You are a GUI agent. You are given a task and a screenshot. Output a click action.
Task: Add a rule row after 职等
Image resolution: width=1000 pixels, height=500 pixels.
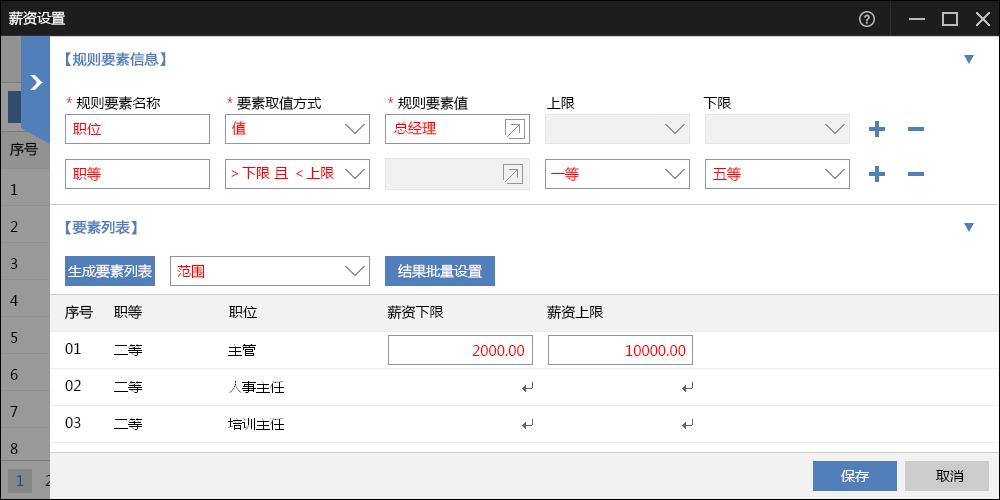877,174
